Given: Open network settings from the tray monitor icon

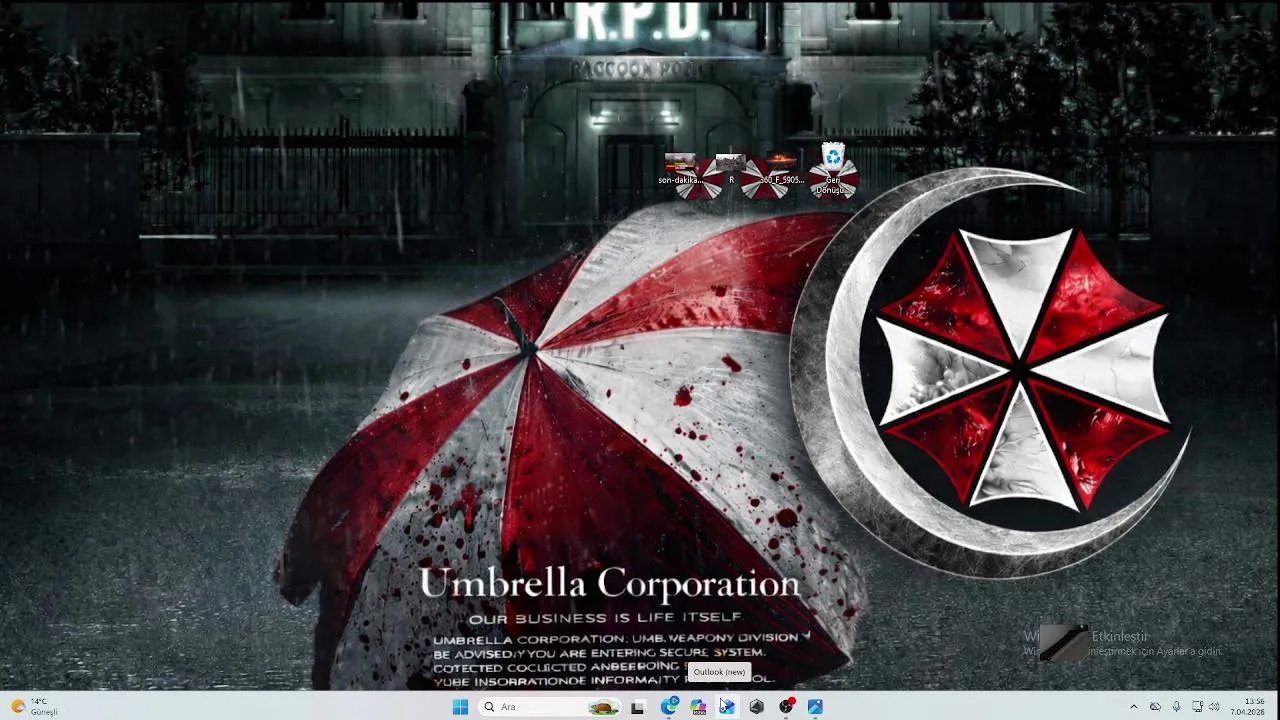Looking at the screenshot, I should pos(1197,707).
